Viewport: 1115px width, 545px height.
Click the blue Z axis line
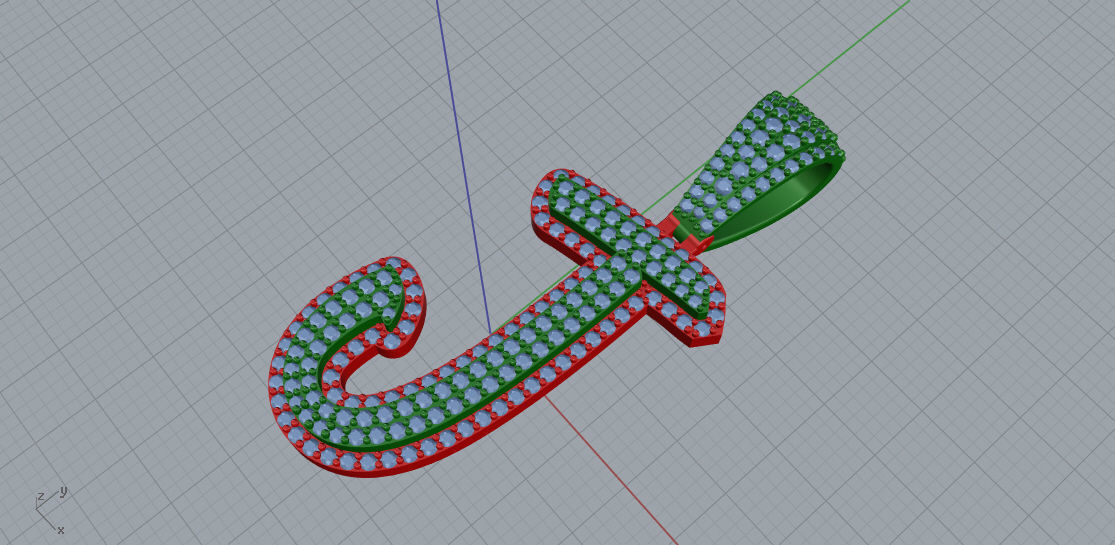[462, 164]
